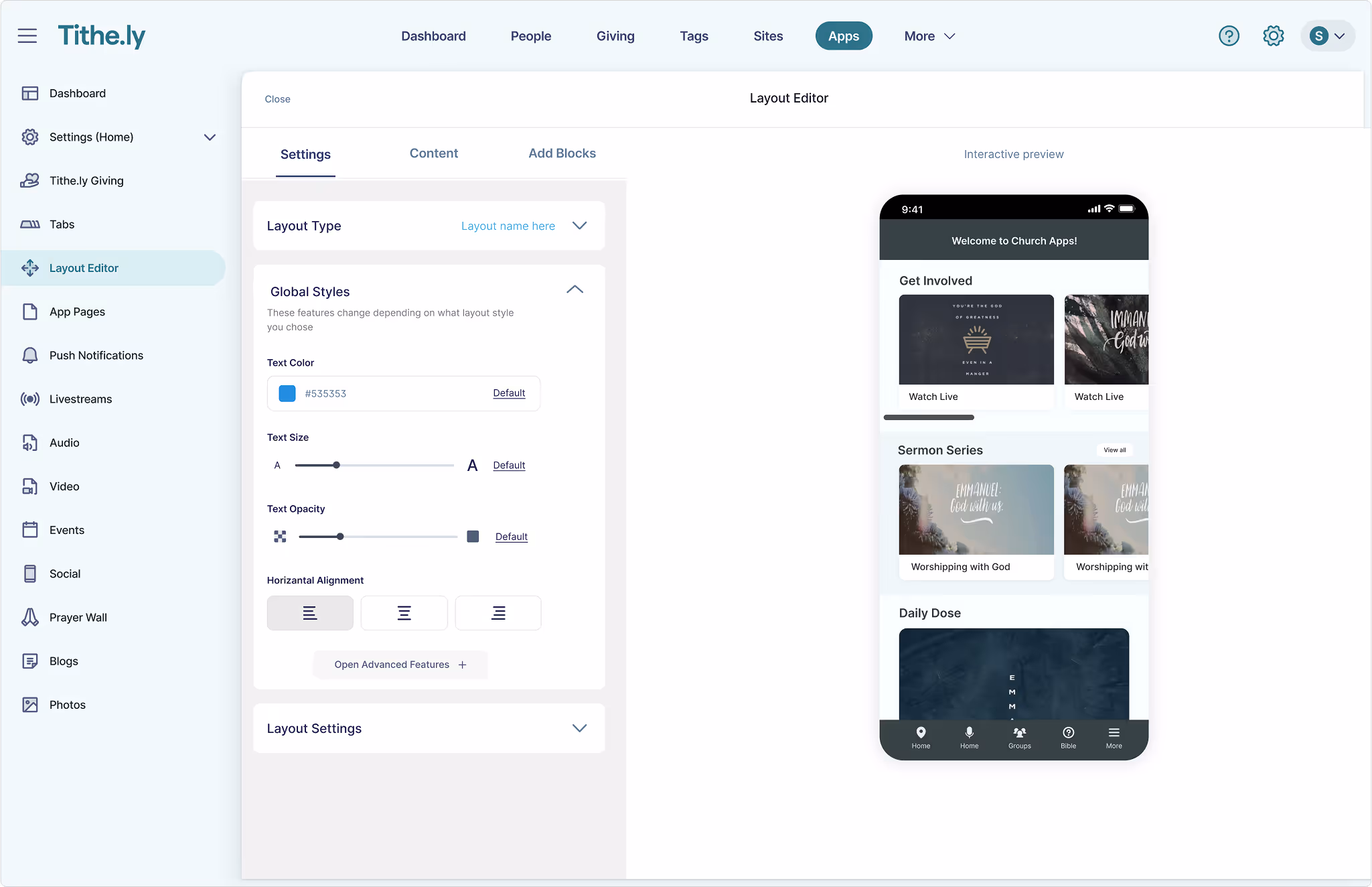The width and height of the screenshot is (1372, 887).
Task: Switch to the Add Blocks tab
Action: pos(562,153)
